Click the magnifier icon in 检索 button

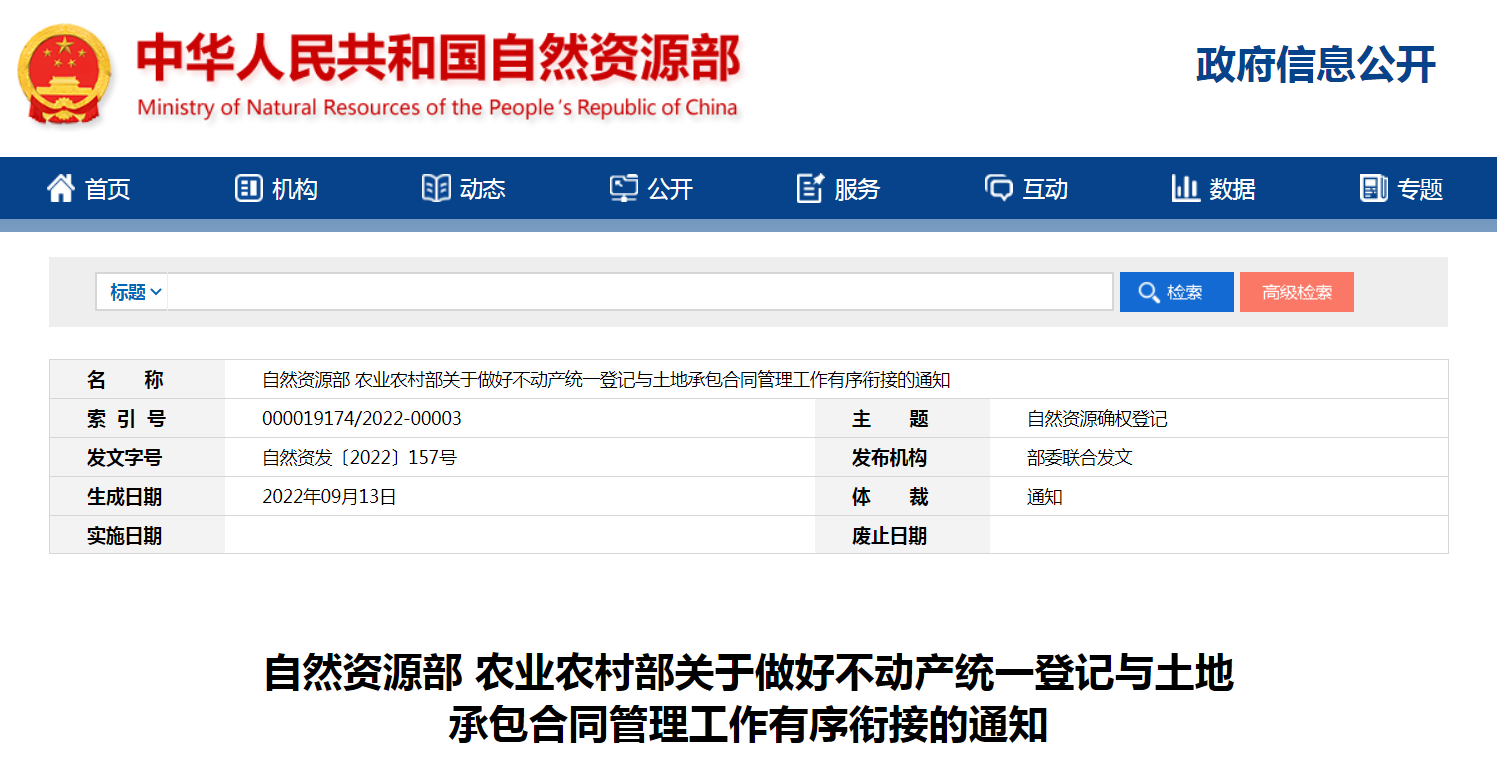[1149, 292]
